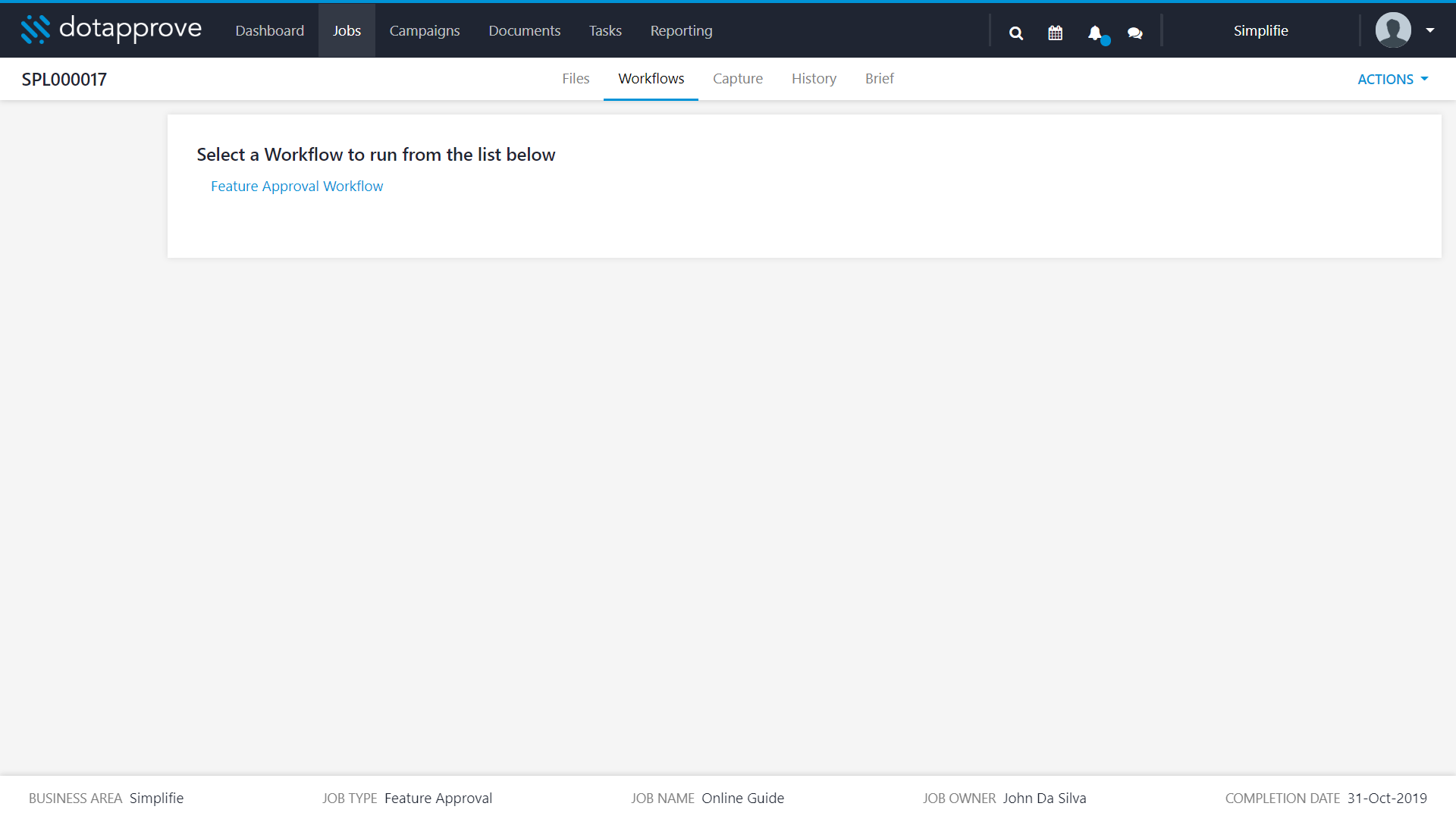Click business area Simplifie in footer
1456x819 pixels.
coord(156,798)
